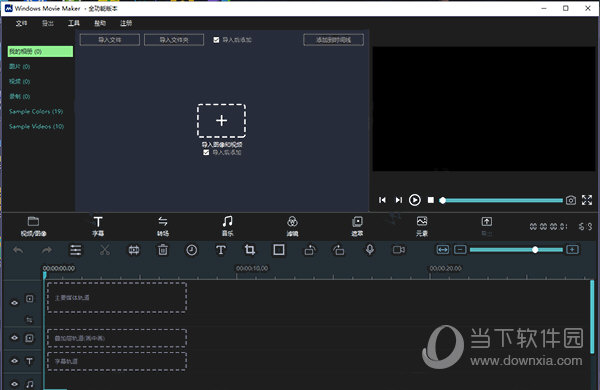The width and height of the screenshot is (600, 390).
Task: Open the fourth menu (Help) in menu bar
Action: (x=100, y=23)
